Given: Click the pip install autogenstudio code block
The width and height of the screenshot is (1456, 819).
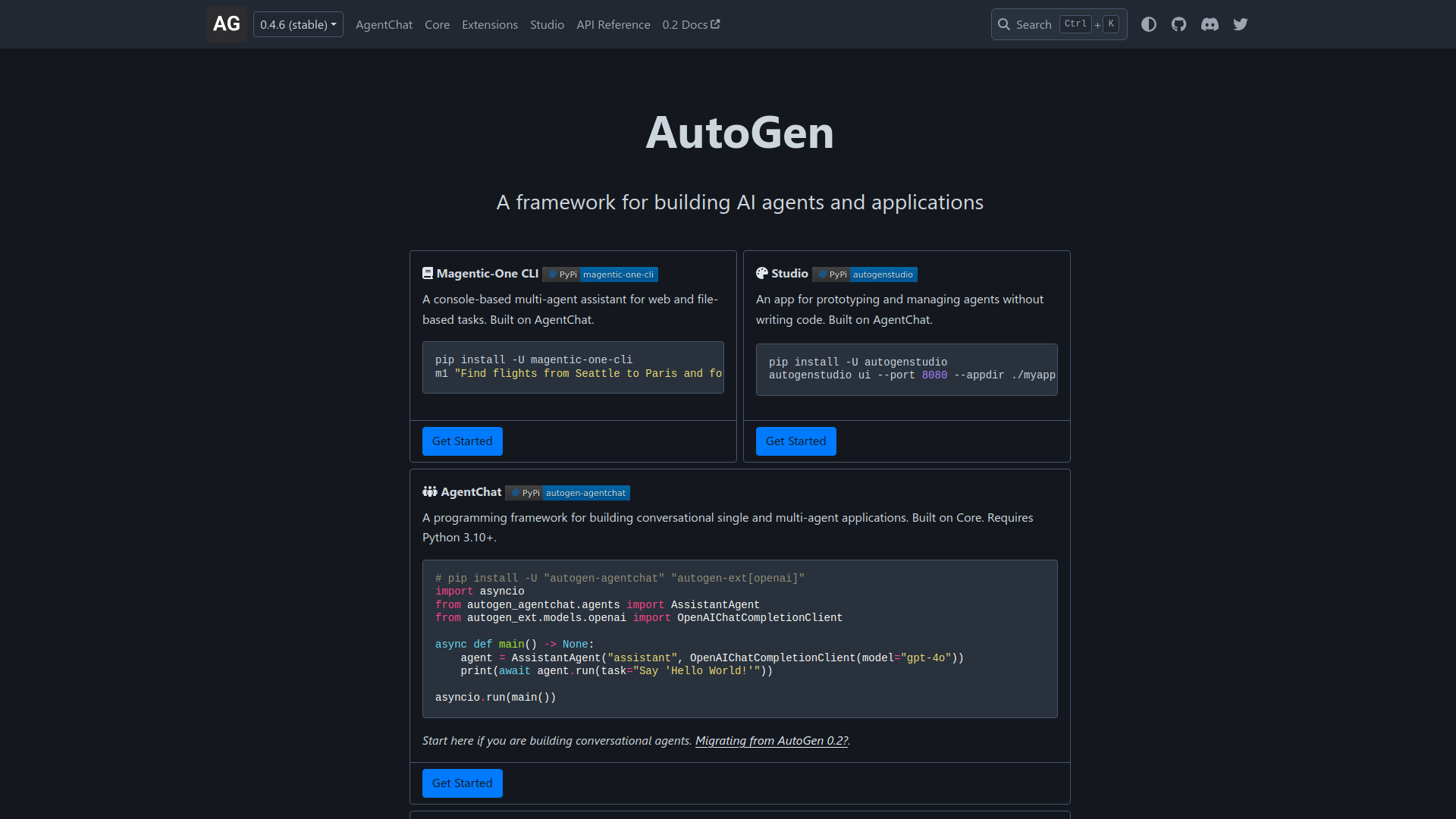Looking at the screenshot, I should coord(907,369).
